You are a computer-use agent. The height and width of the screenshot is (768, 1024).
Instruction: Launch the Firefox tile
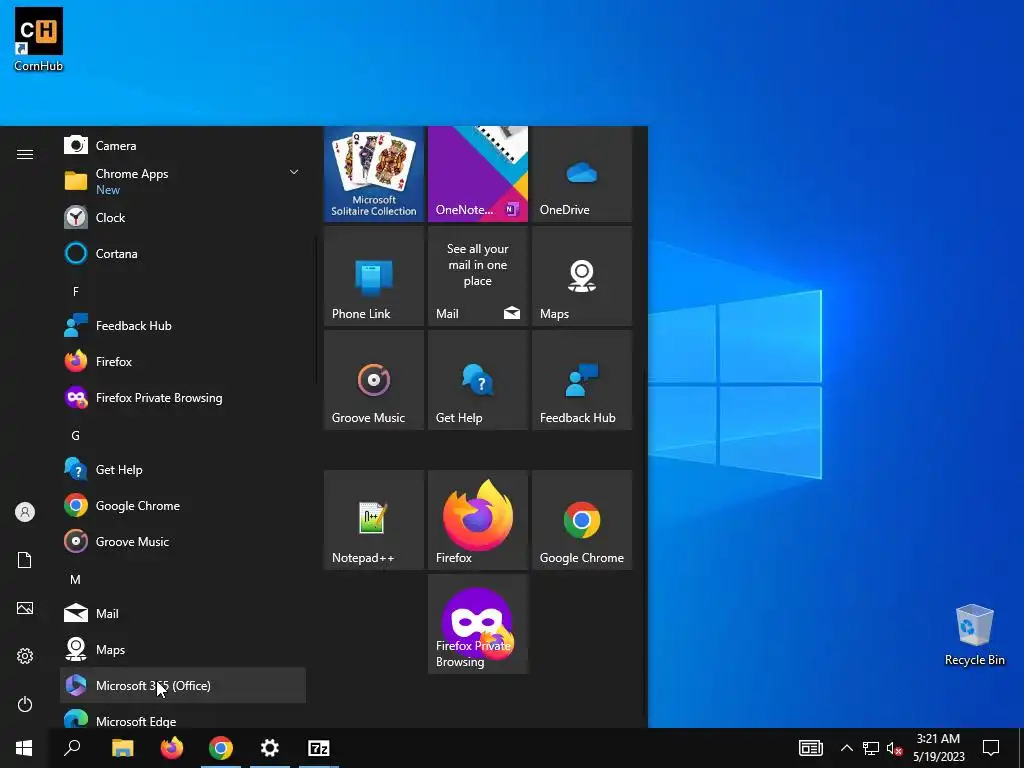tap(477, 520)
